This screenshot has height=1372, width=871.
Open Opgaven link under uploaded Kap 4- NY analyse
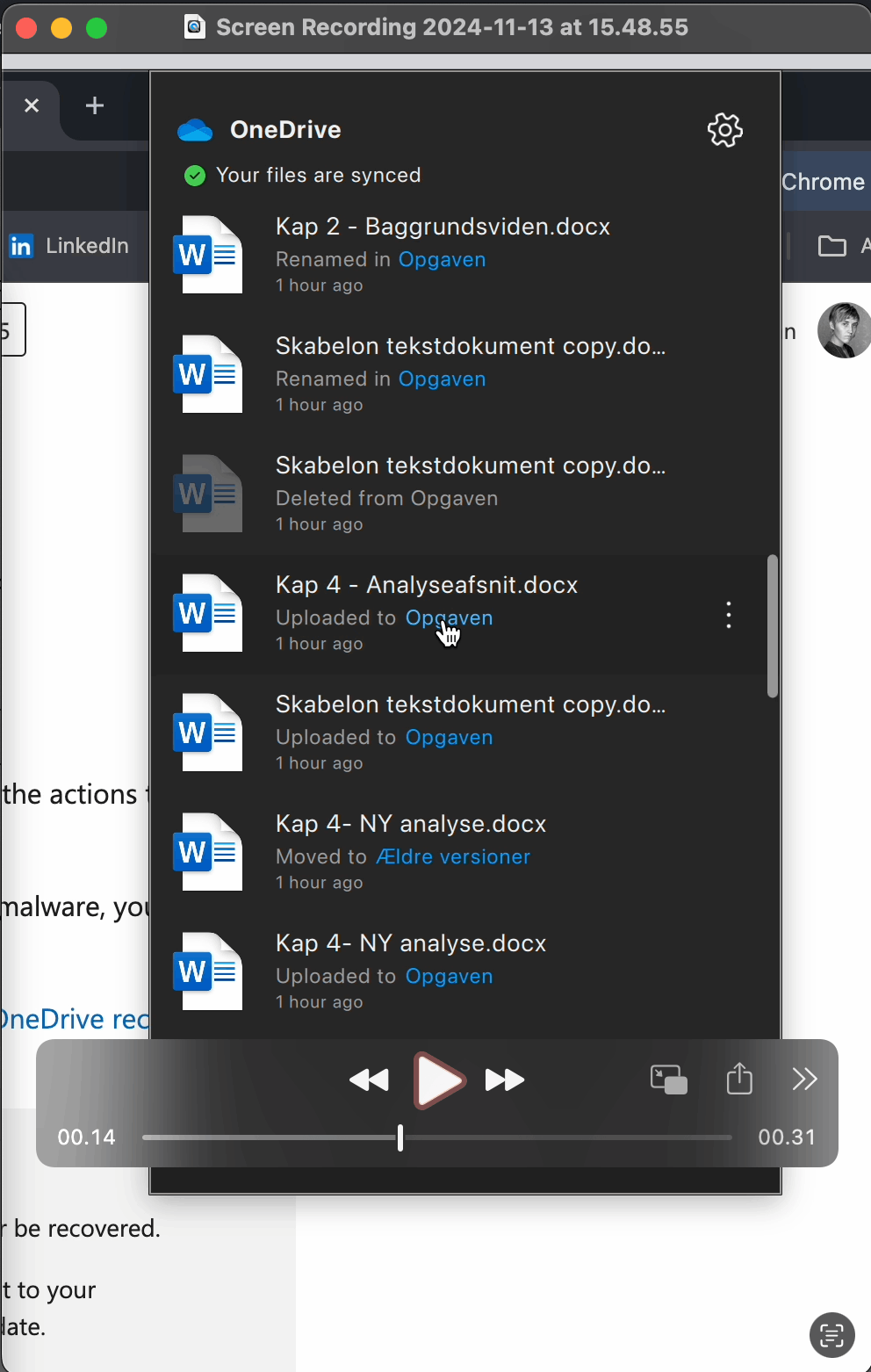tap(450, 977)
